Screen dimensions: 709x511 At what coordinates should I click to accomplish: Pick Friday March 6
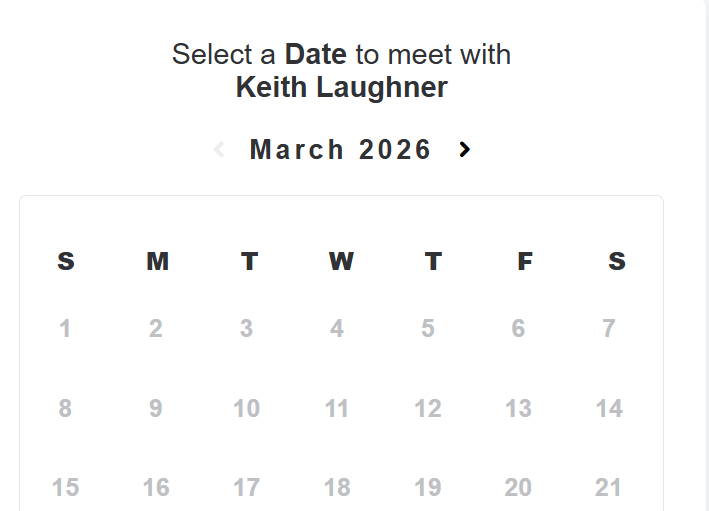518,328
